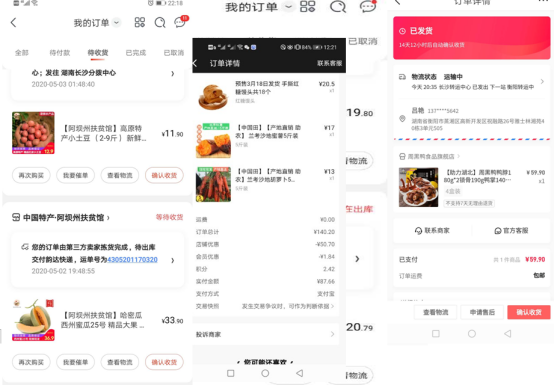Tap the 联系商家 headset icon

(x=418, y=231)
